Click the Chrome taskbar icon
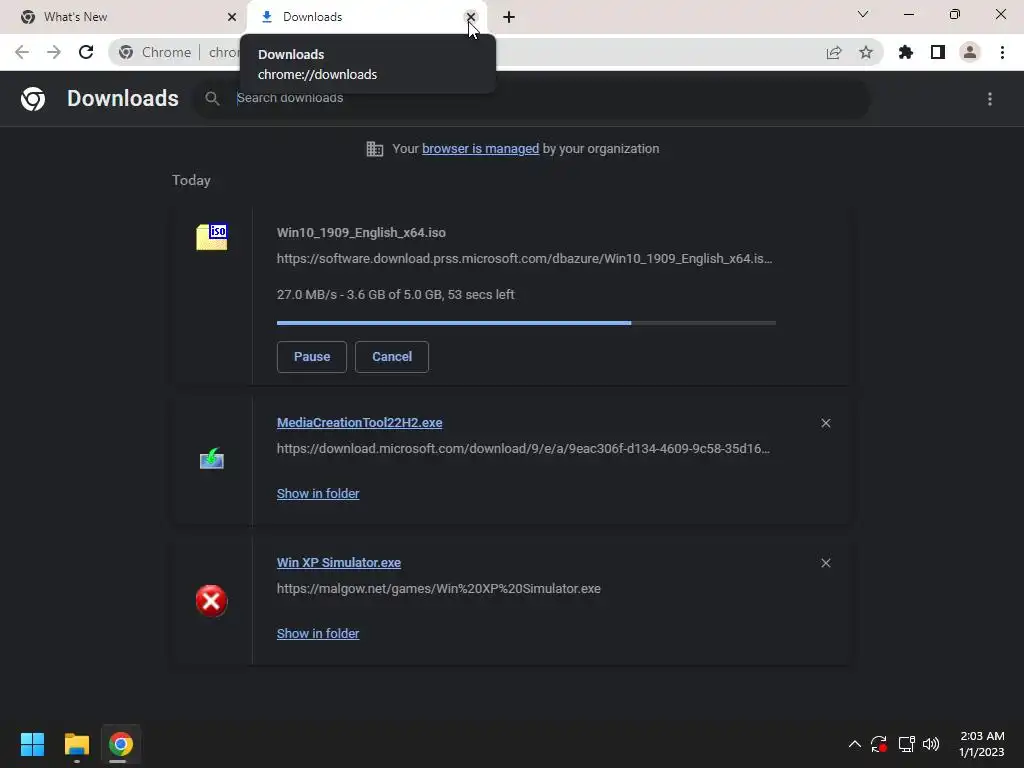 pos(121,744)
